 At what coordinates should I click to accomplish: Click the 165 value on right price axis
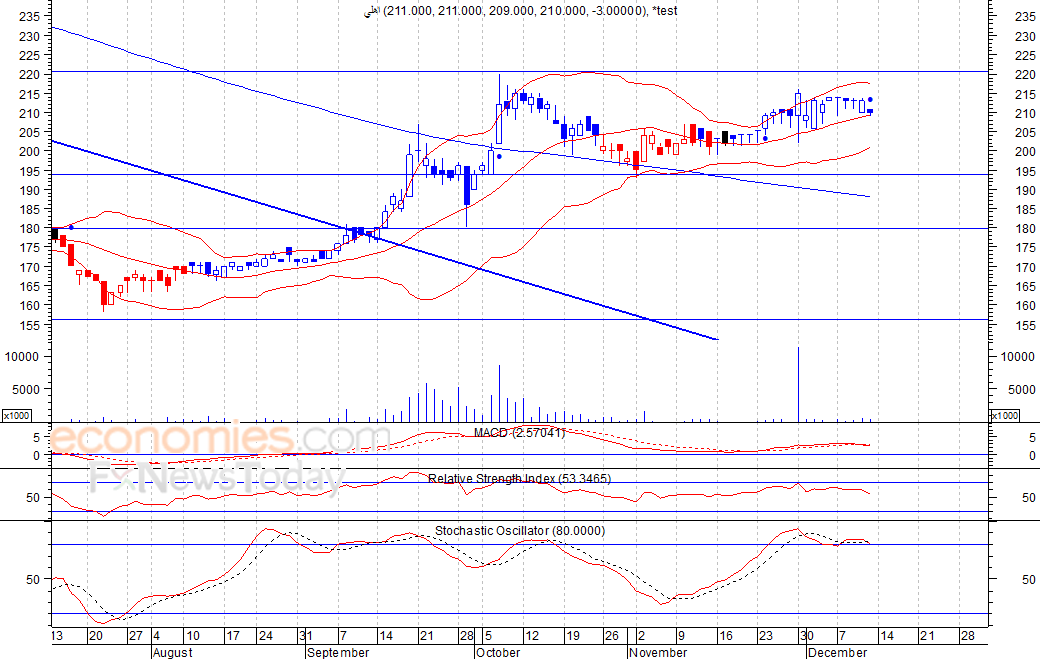(x=1025, y=287)
